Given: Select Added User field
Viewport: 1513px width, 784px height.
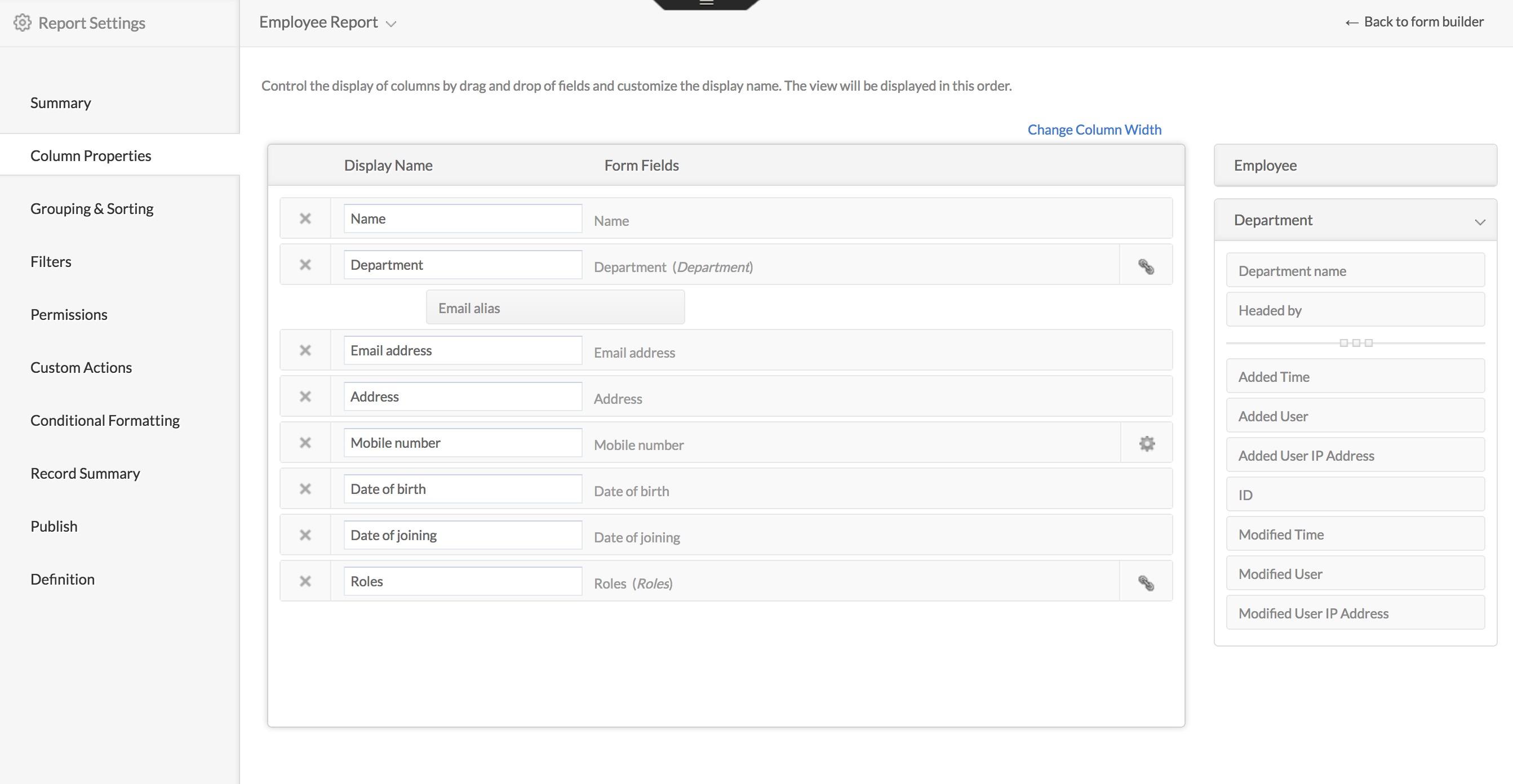Looking at the screenshot, I should click(1355, 416).
